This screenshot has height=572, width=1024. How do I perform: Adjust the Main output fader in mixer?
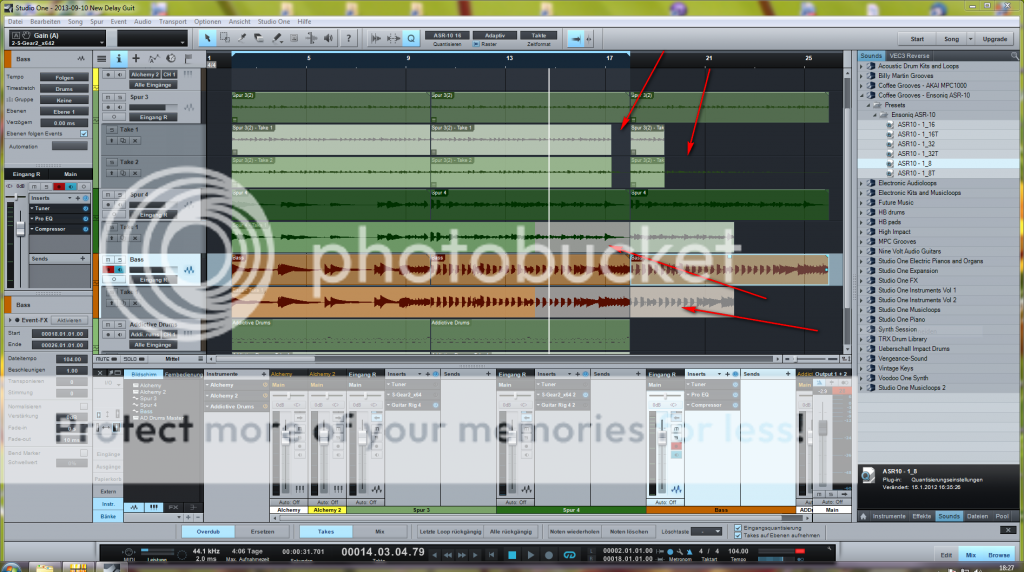tap(823, 428)
